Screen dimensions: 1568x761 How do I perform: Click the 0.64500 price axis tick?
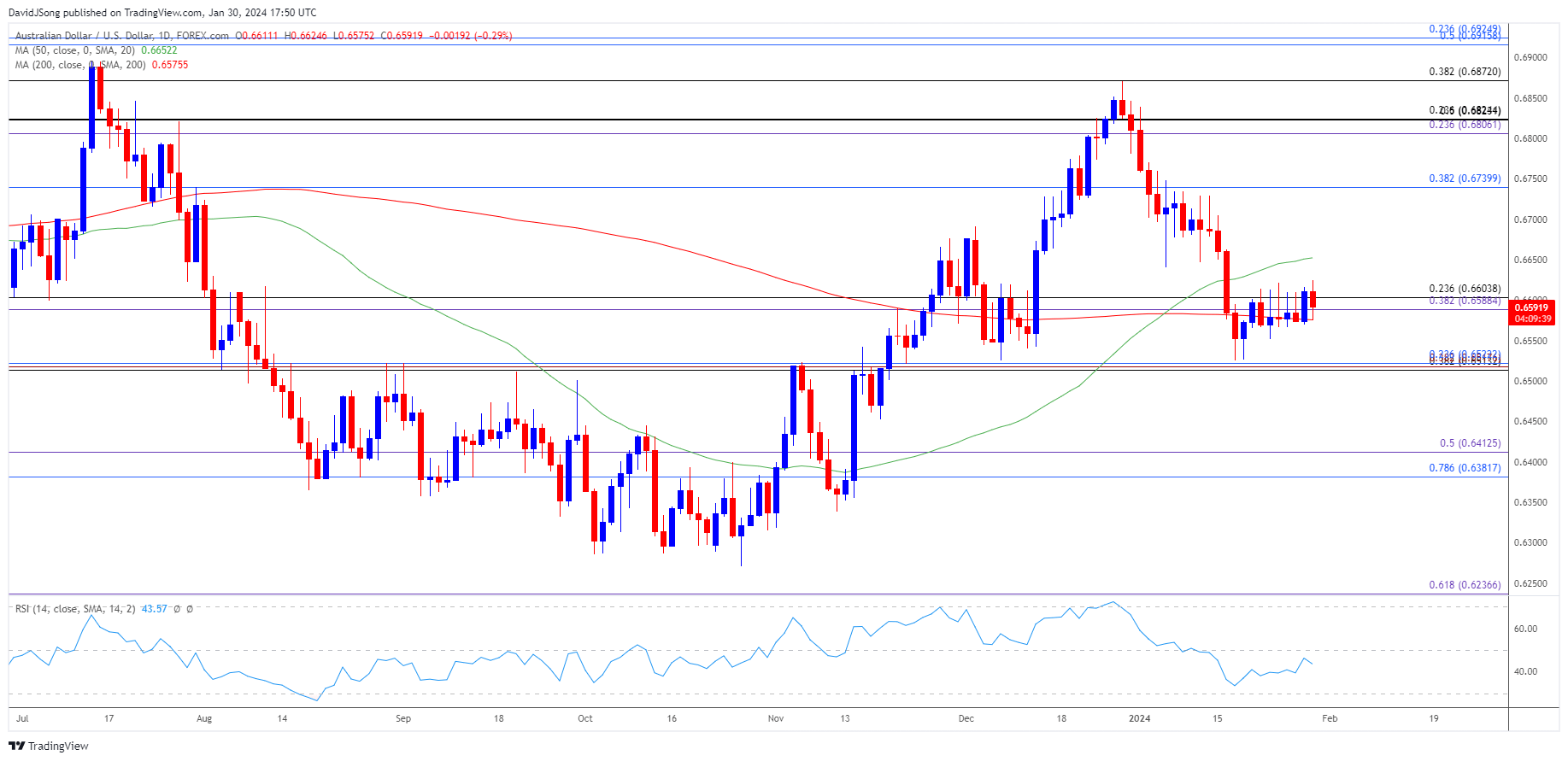pos(1530,422)
